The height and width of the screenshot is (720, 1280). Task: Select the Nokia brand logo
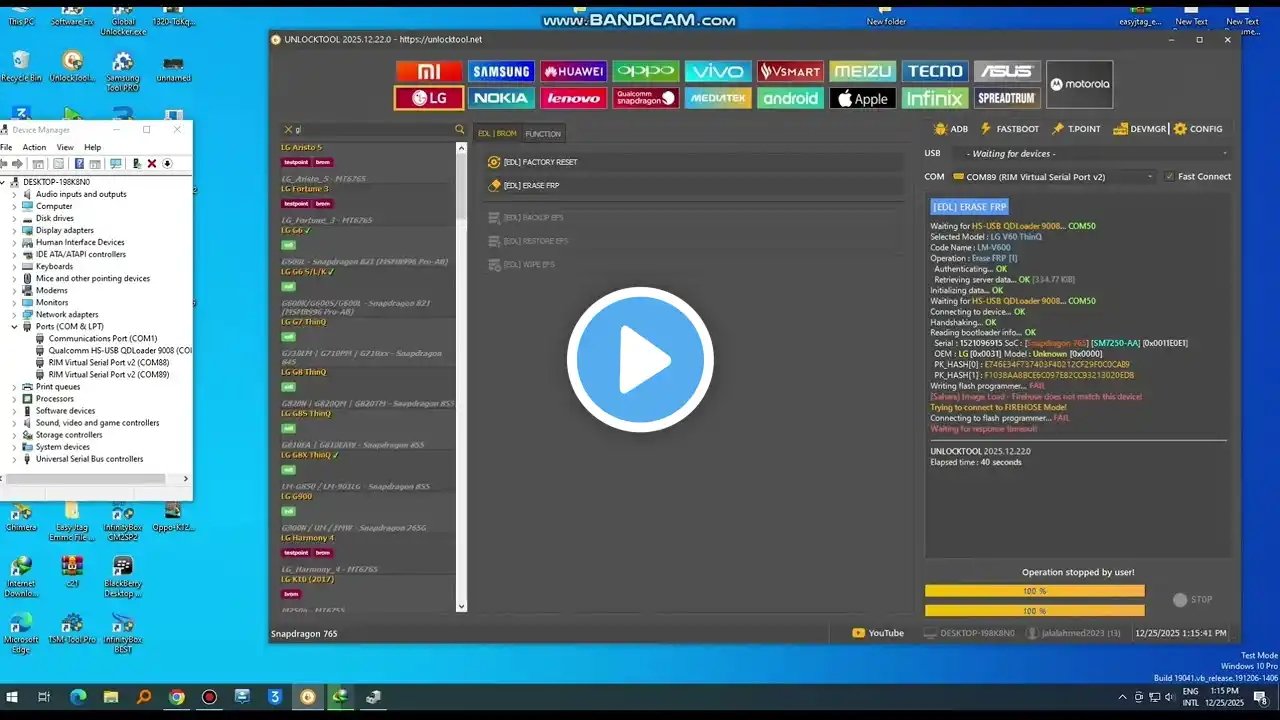click(502, 98)
